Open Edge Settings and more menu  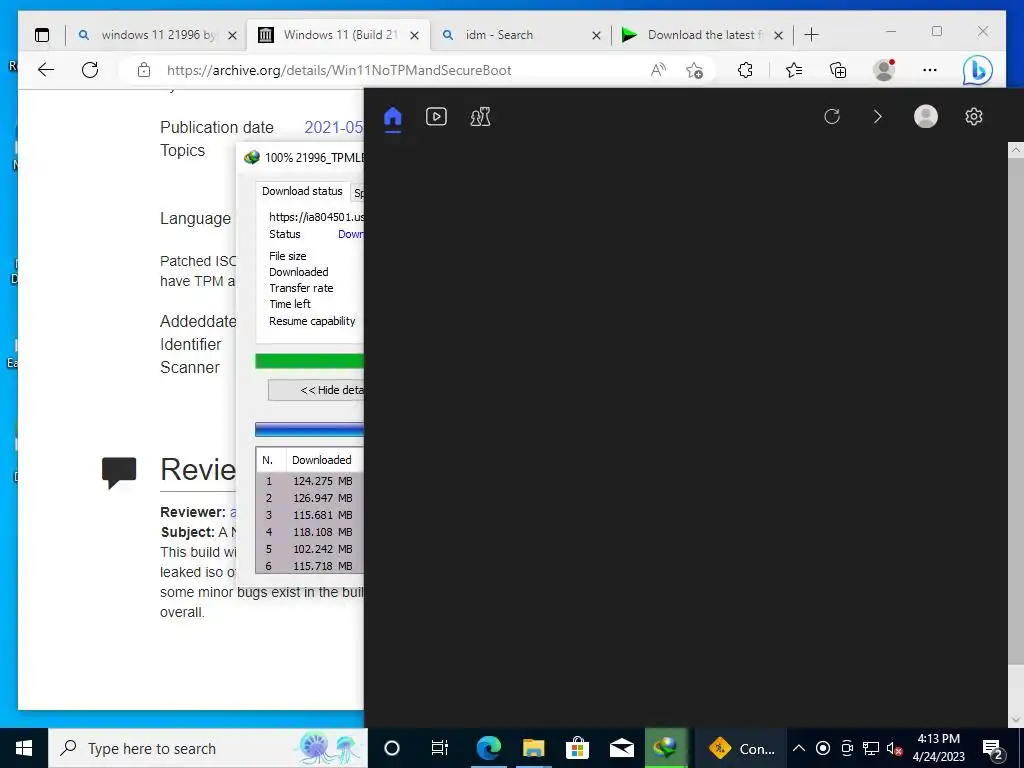pos(930,70)
